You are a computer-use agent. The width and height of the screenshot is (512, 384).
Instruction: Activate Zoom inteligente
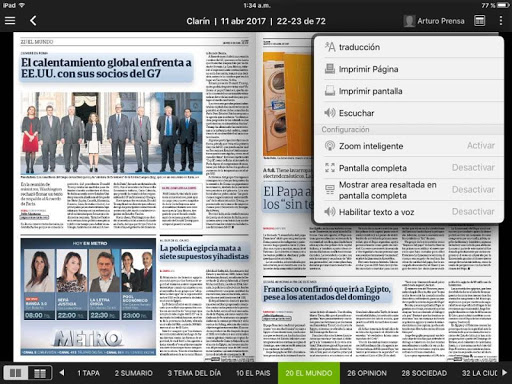481,146
